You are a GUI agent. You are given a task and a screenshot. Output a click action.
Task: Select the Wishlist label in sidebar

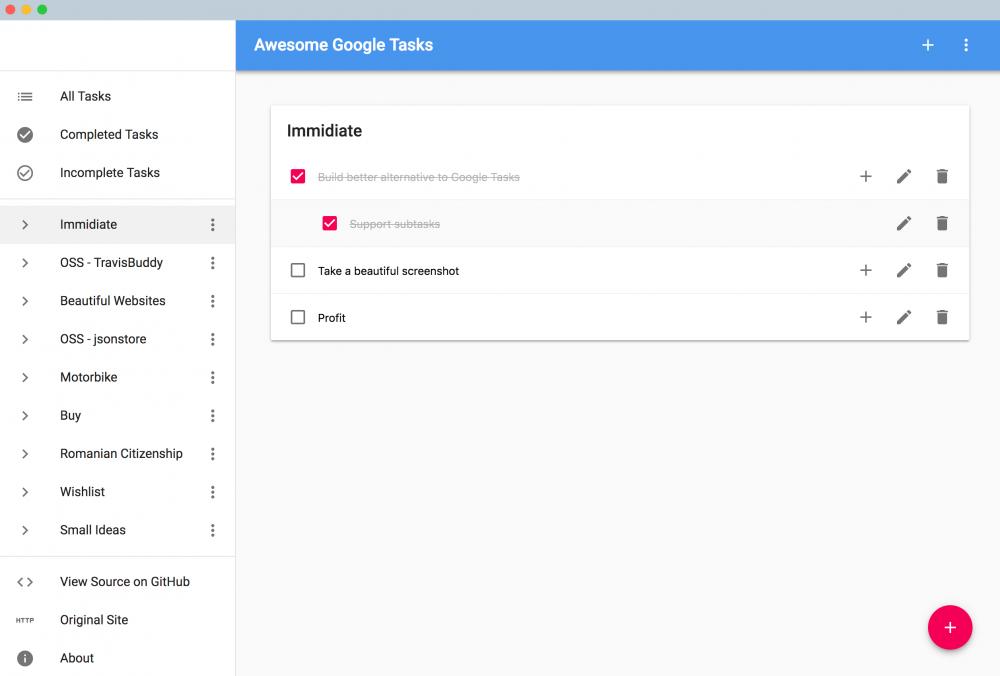82,492
